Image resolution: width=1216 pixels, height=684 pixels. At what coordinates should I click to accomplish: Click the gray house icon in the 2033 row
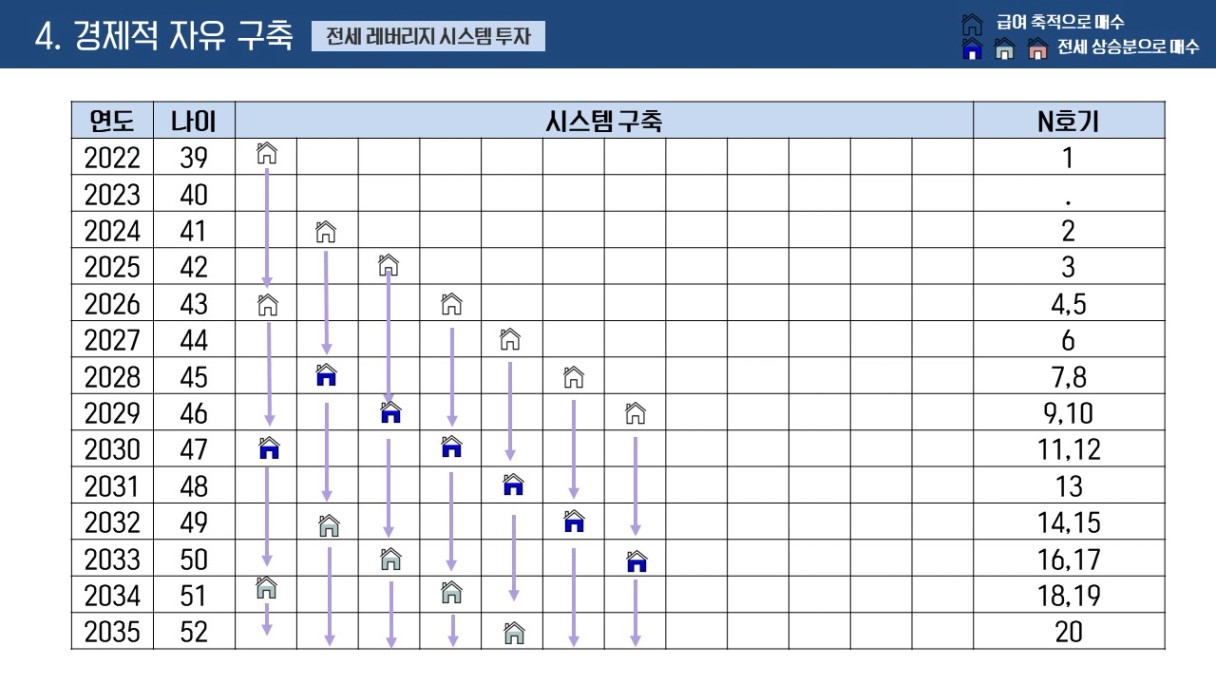pos(391,559)
